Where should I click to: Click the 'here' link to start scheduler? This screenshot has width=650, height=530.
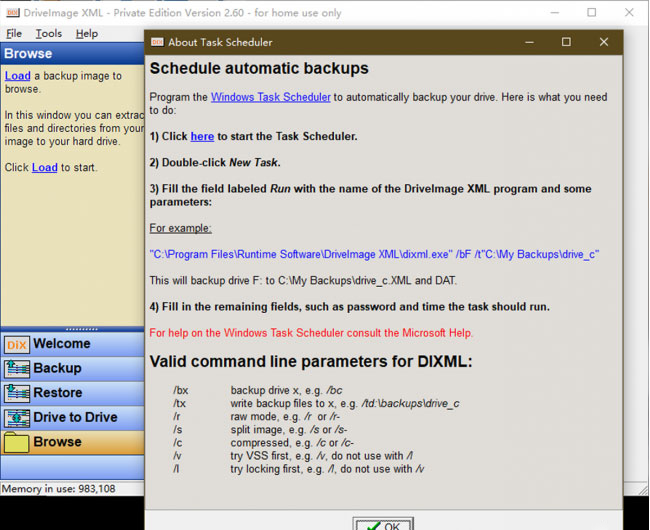(x=202, y=136)
